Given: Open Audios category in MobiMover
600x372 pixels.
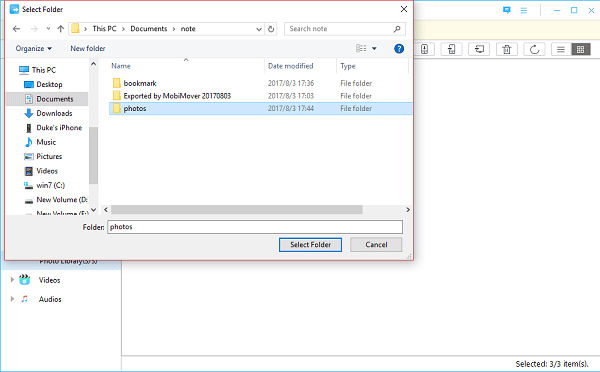Looking at the screenshot, I should click(50, 299).
